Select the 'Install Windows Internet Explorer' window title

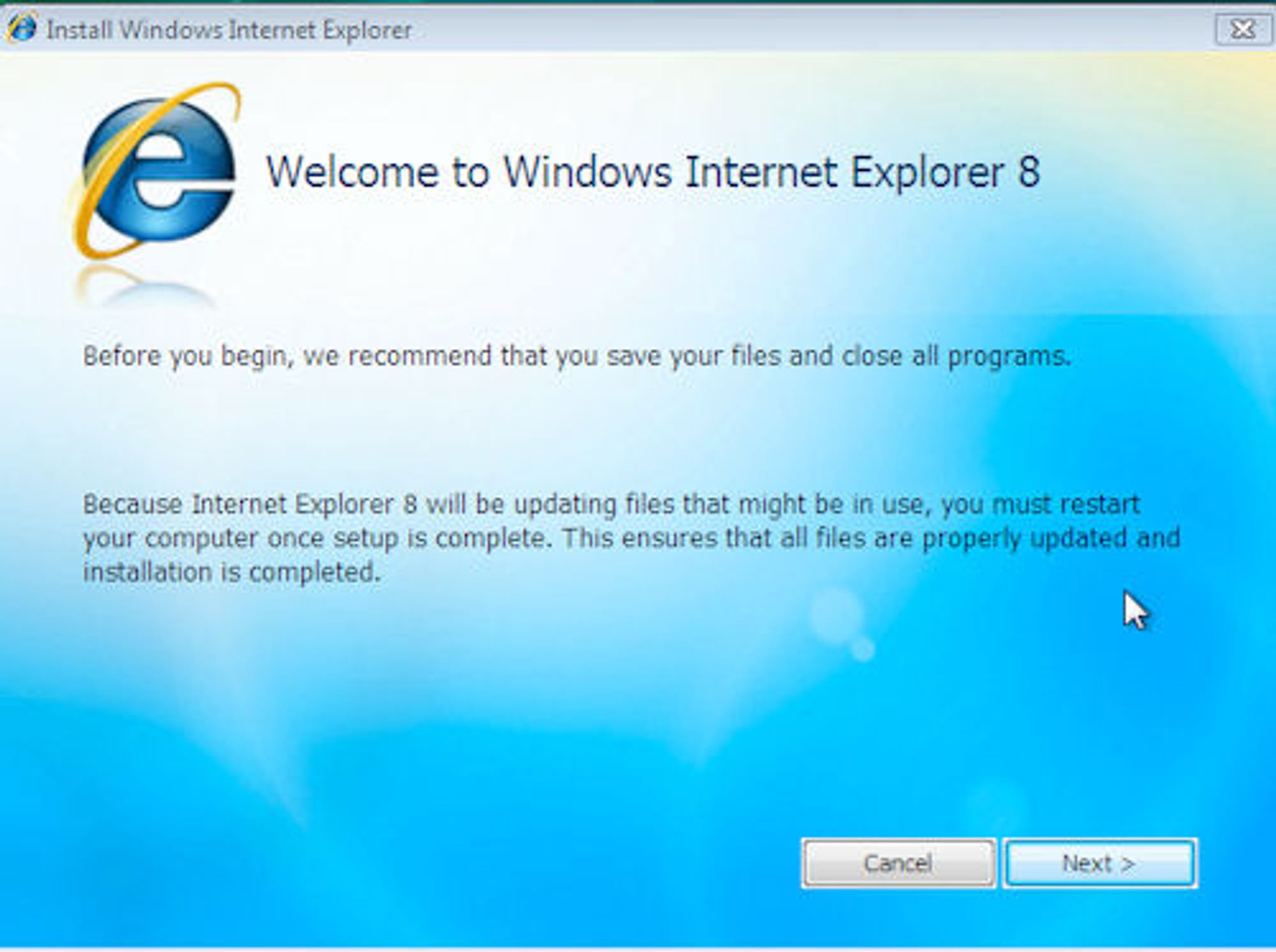pos(229,30)
